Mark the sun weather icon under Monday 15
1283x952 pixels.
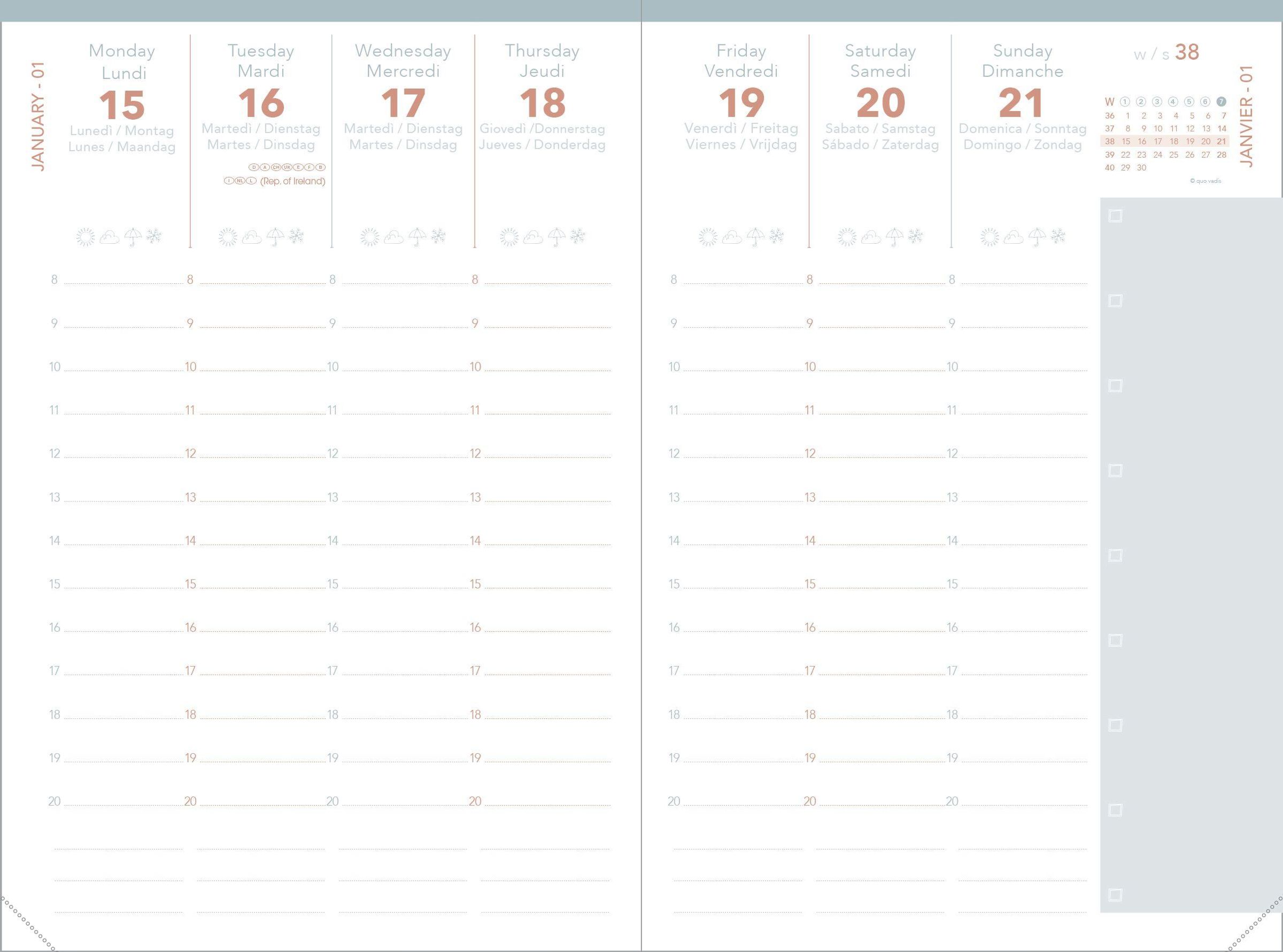pyautogui.click(x=86, y=237)
